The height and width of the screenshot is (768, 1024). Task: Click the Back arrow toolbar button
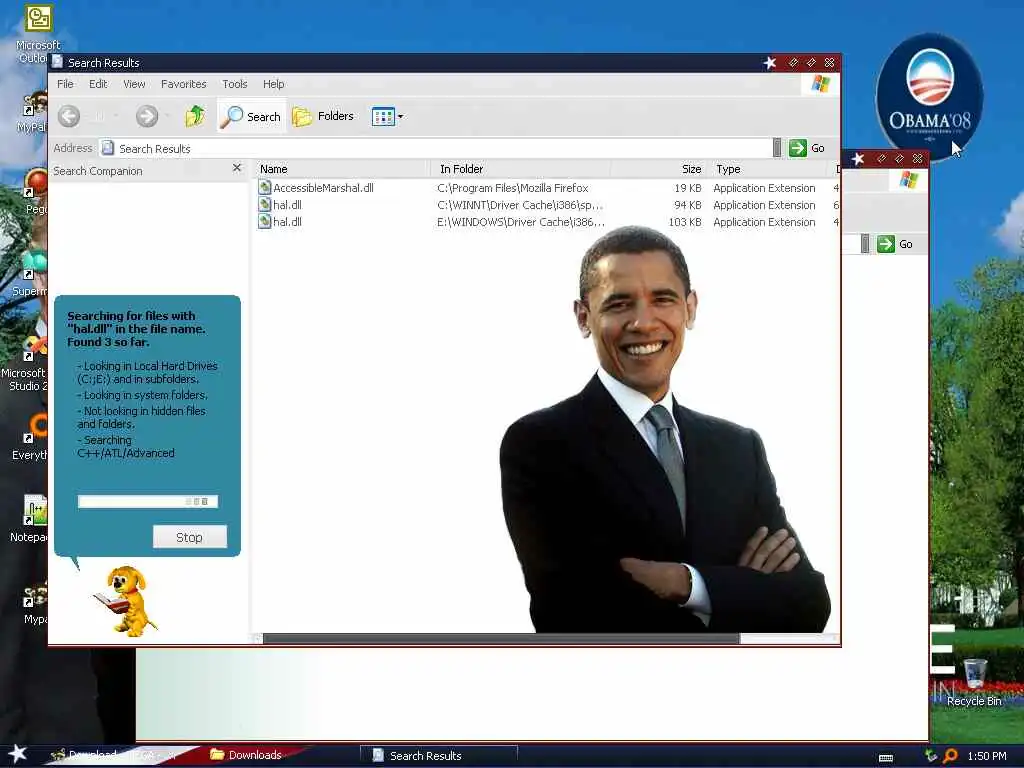coord(69,116)
